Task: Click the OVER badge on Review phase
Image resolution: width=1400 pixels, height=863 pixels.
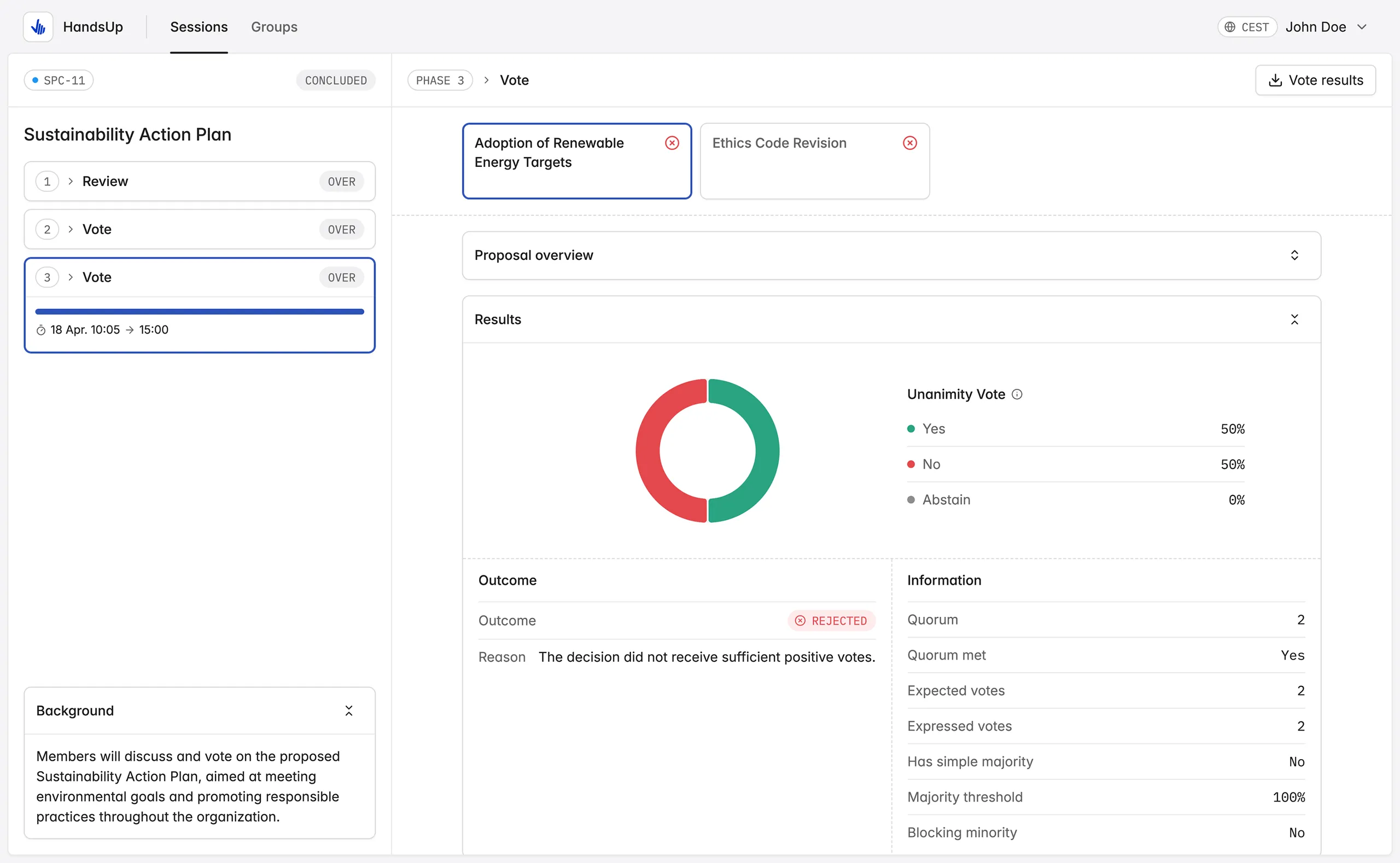Action: pos(341,182)
